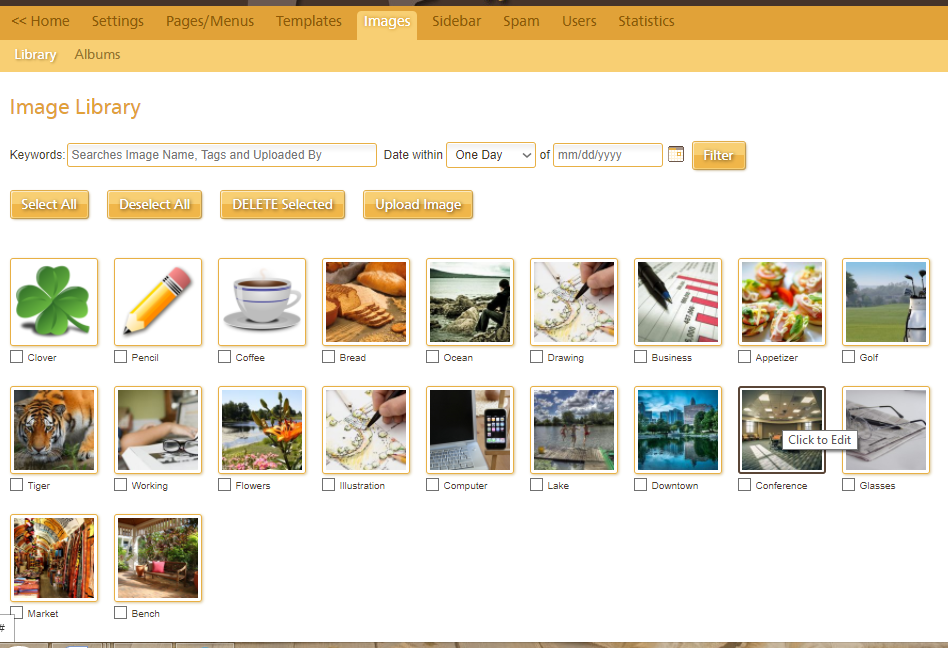
Task: Open the Bread image thumbnail
Action: (x=366, y=302)
